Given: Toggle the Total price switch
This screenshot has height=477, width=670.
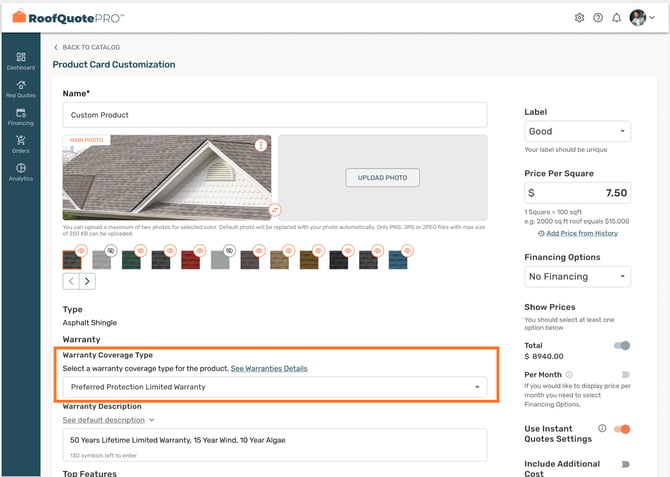Looking at the screenshot, I should [x=622, y=345].
